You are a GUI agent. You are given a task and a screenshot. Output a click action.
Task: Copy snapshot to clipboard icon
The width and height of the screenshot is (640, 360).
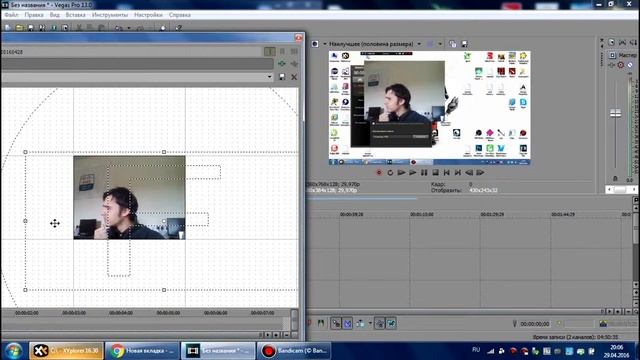coord(453,44)
